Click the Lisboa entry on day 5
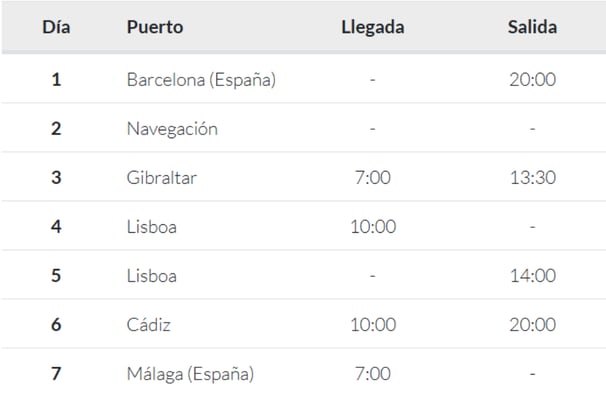The width and height of the screenshot is (606, 394). click(152, 276)
